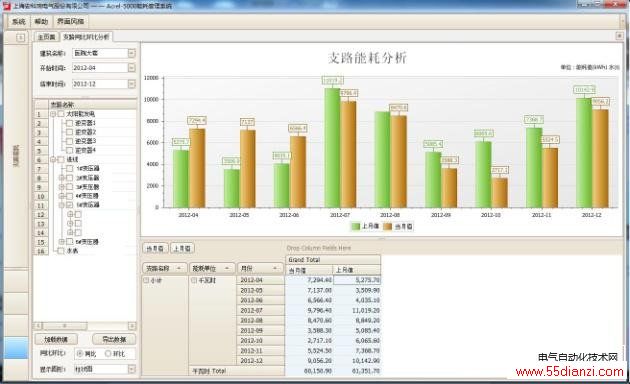Click the horizontal scrollbar left arrow under tree
The height and width of the screenshot is (384, 630).
[x=39, y=326]
